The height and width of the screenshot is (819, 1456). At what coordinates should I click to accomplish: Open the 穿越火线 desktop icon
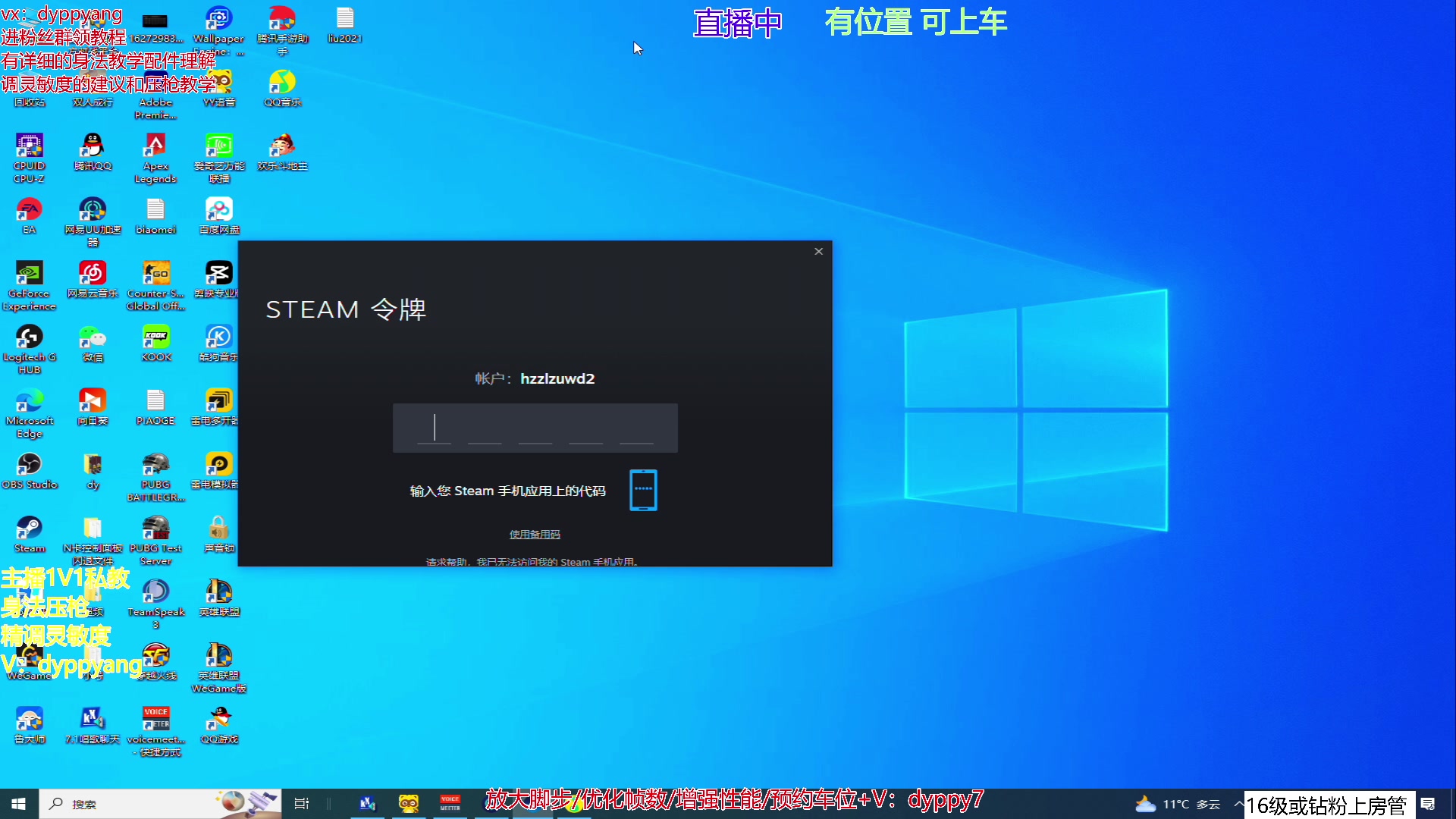tap(155, 661)
